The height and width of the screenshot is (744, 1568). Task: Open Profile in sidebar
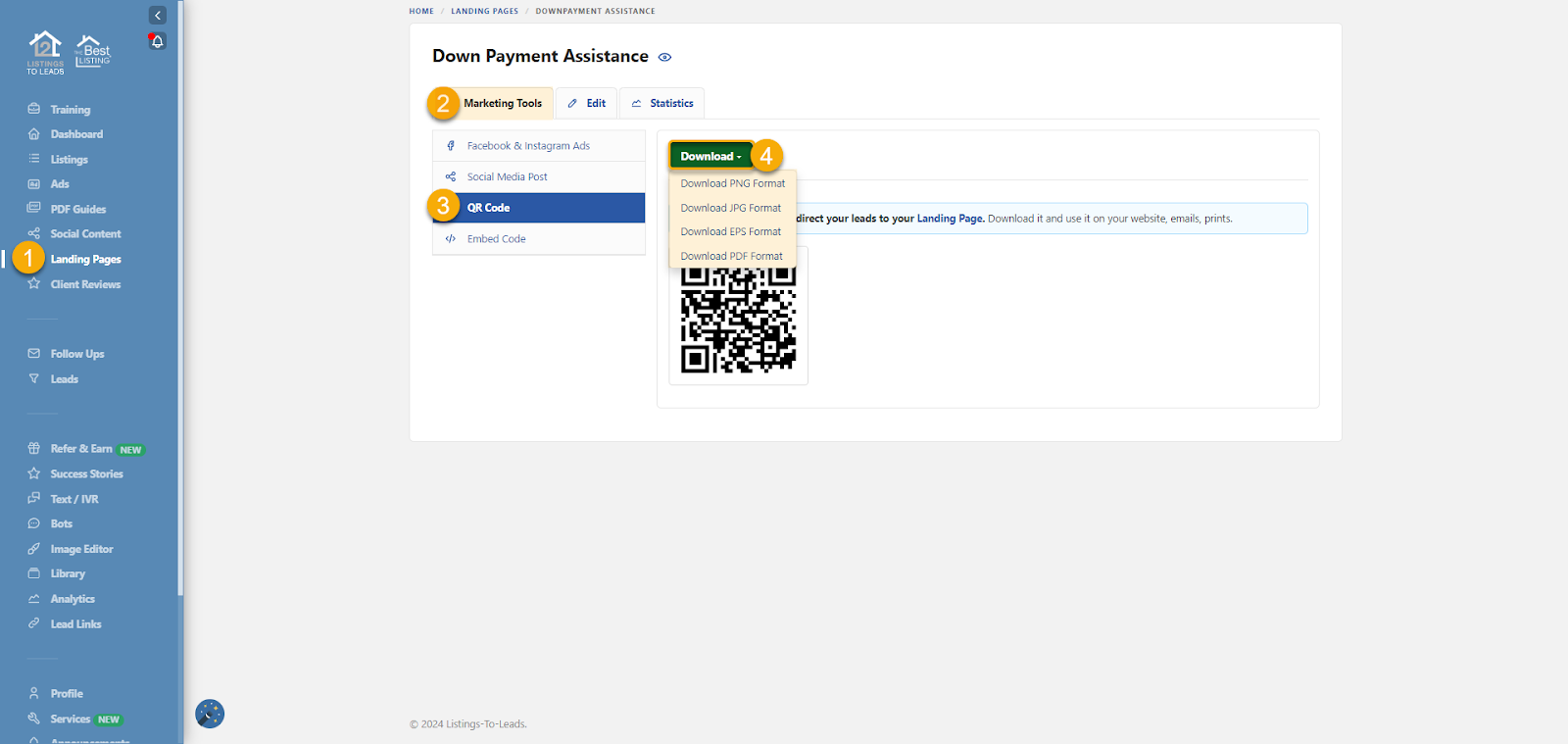click(x=67, y=694)
